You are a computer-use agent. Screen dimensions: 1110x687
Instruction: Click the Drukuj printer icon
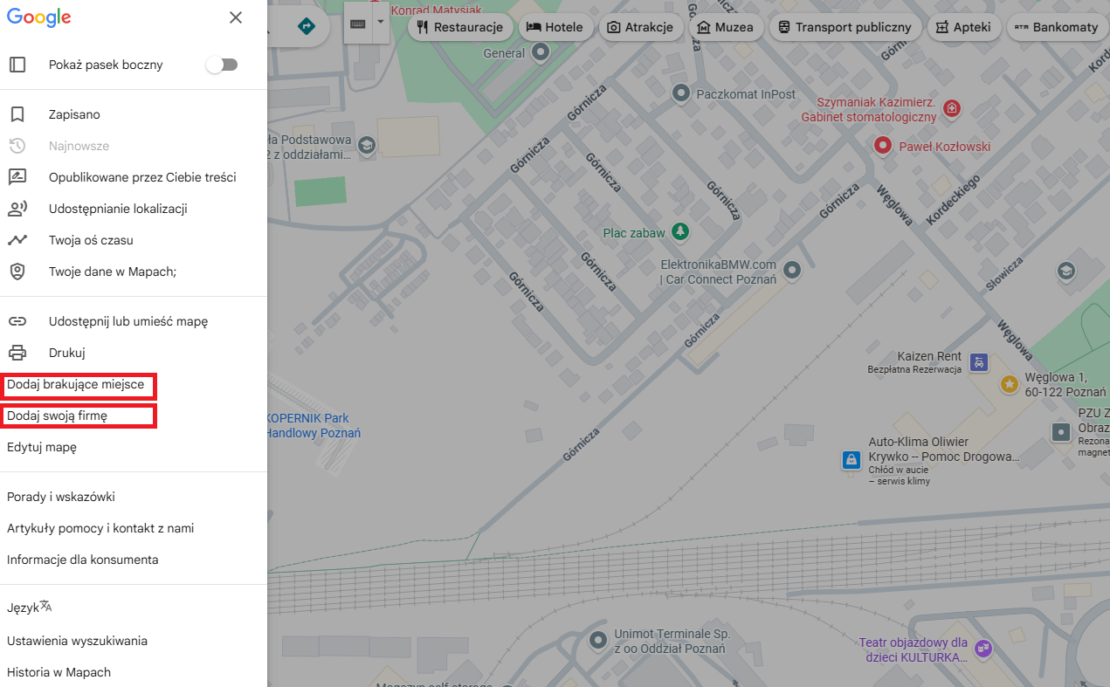coord(17,353)
